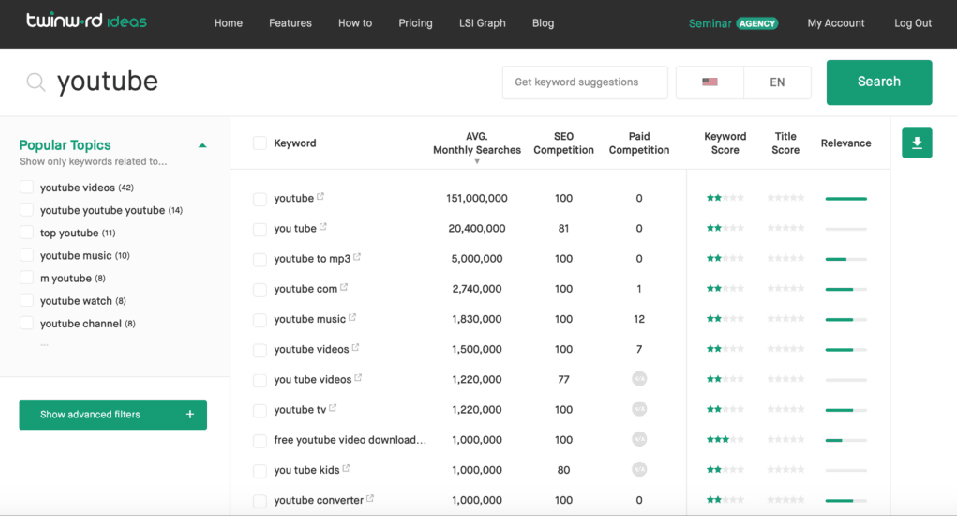Collapse the Popular Topics panel arrow
957x516 pixels.
click(x=203, y=145)
